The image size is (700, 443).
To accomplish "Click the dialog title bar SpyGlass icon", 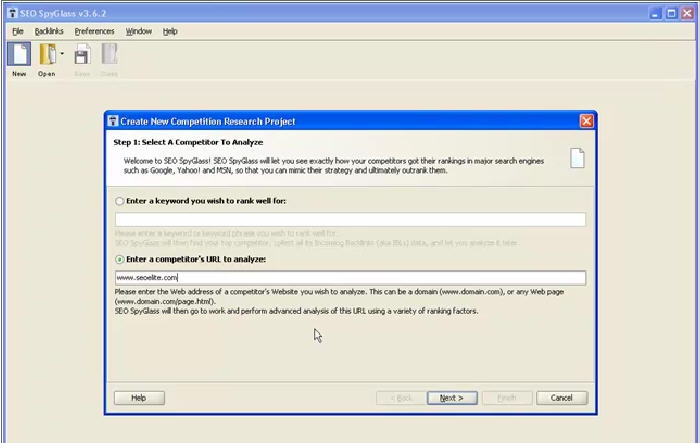I will pyautogui.click(x=113, y=121).
